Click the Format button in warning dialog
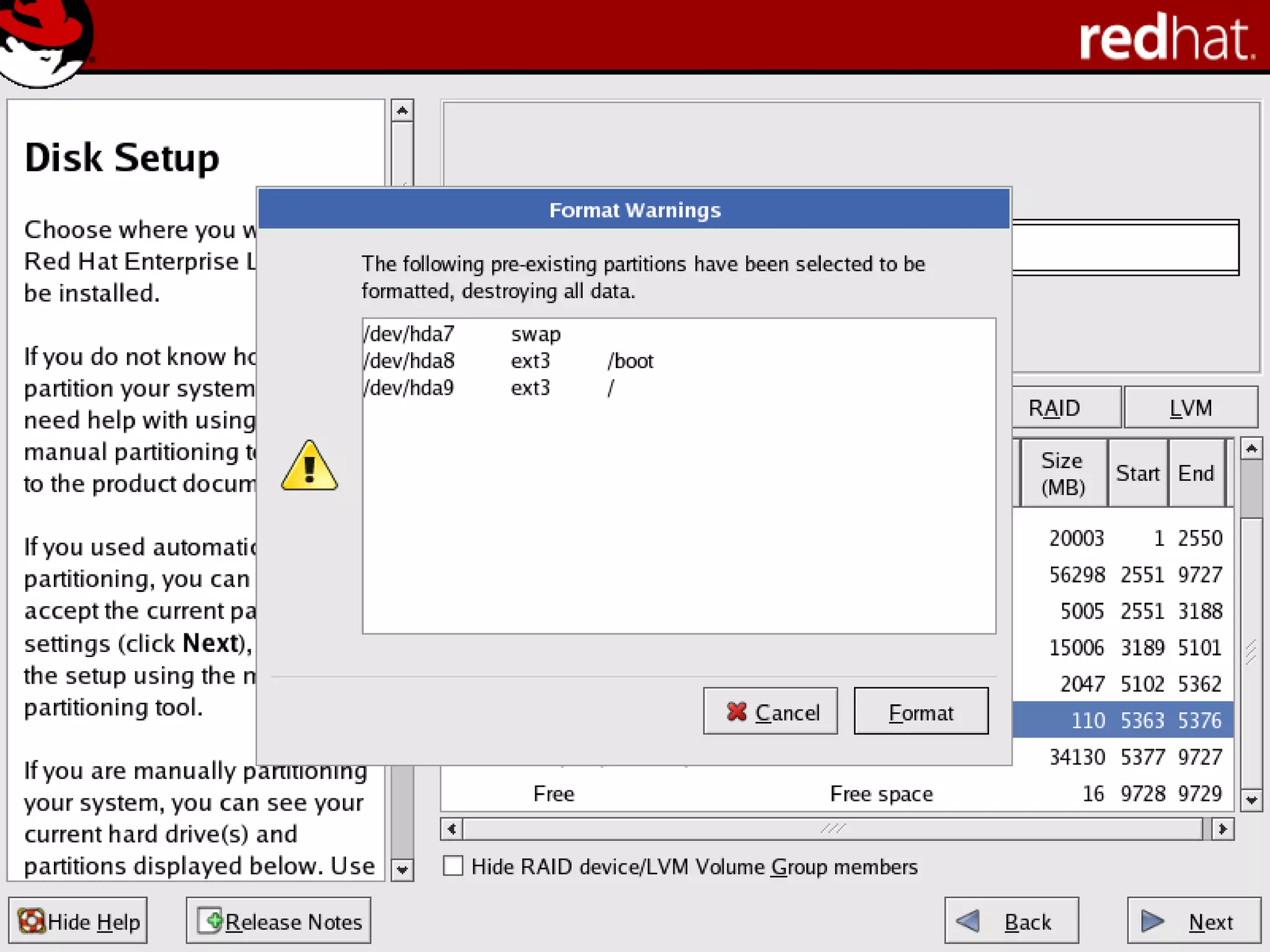This screenshot has width=1270, height=952. pos(920,712)
